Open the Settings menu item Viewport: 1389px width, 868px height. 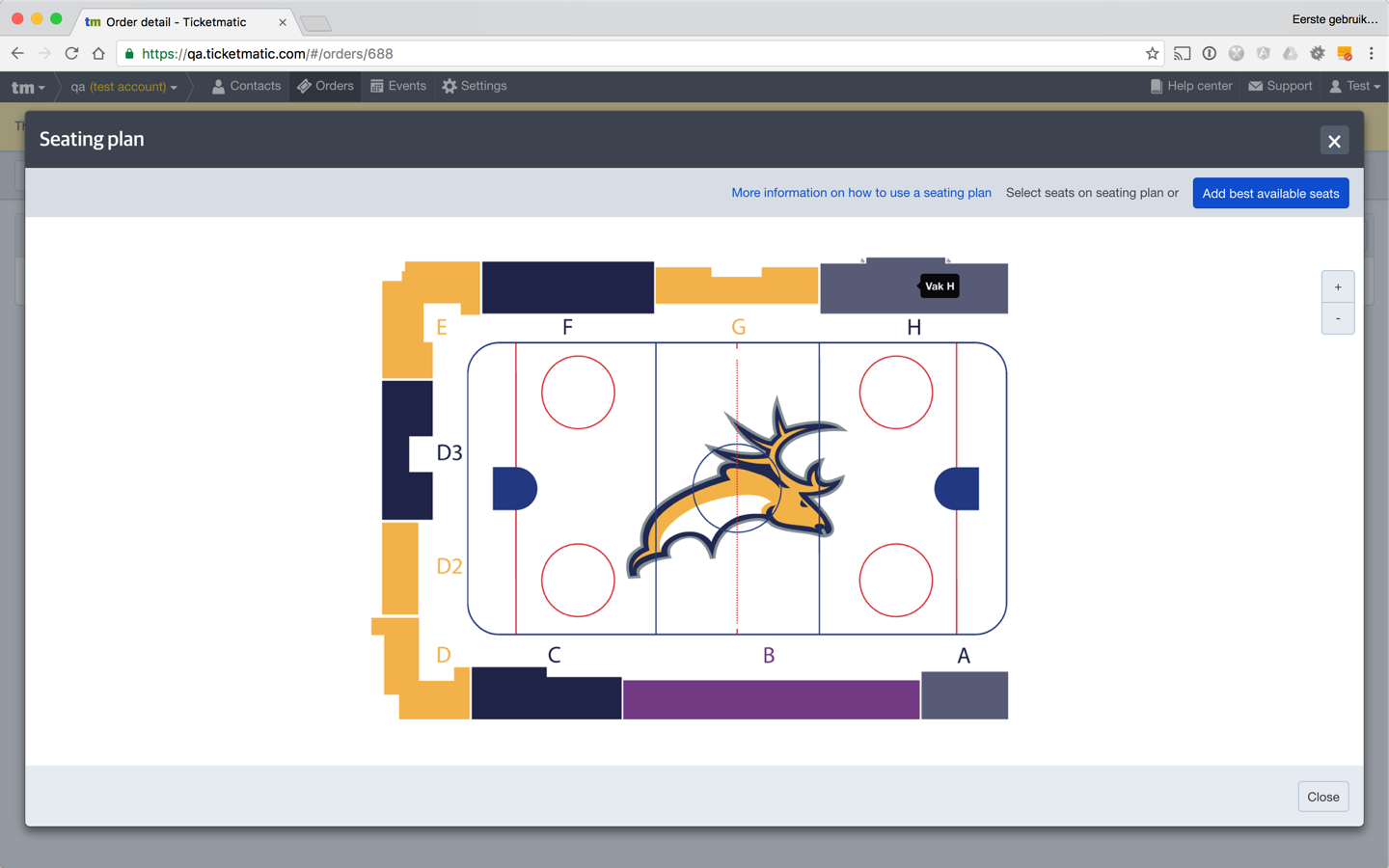pyautogui.click(x=475, y=86)
